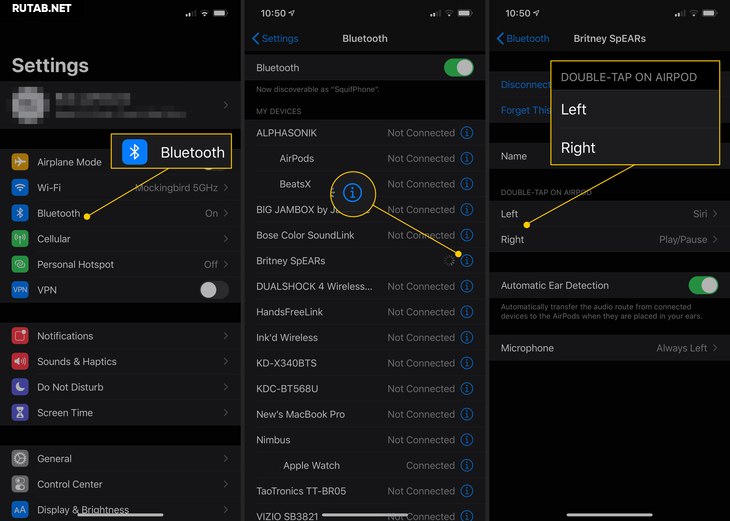730x521 pixels.
Task: Open info icon for New's MacBook Pro
Action: 466,414
